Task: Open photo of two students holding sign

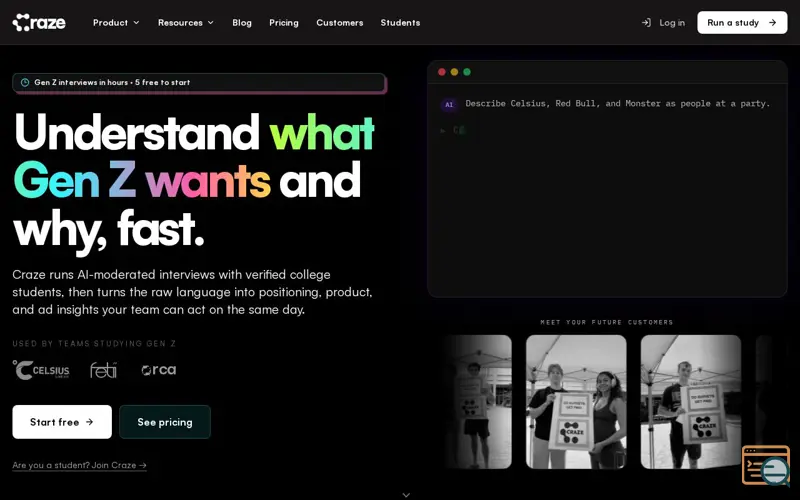Action: coord(576,402)
